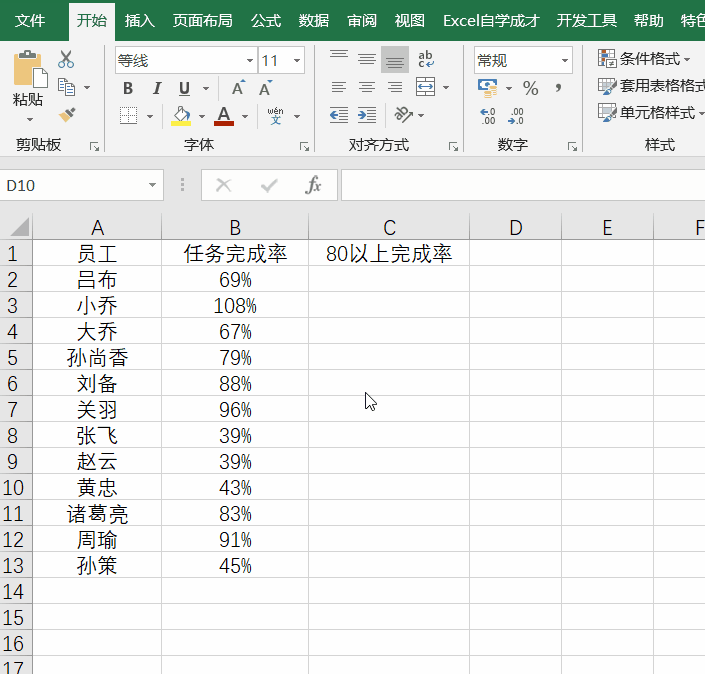Apply accounting number format icon

(488, 88)
